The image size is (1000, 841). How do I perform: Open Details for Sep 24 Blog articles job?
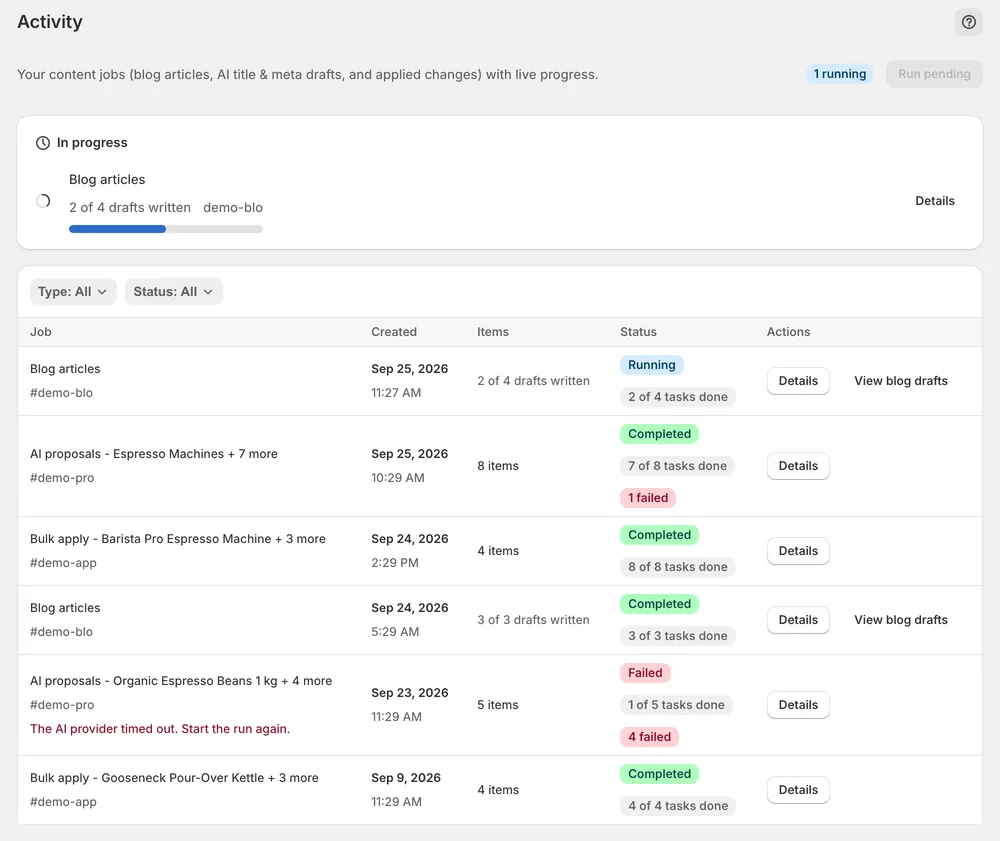(798, 620)
